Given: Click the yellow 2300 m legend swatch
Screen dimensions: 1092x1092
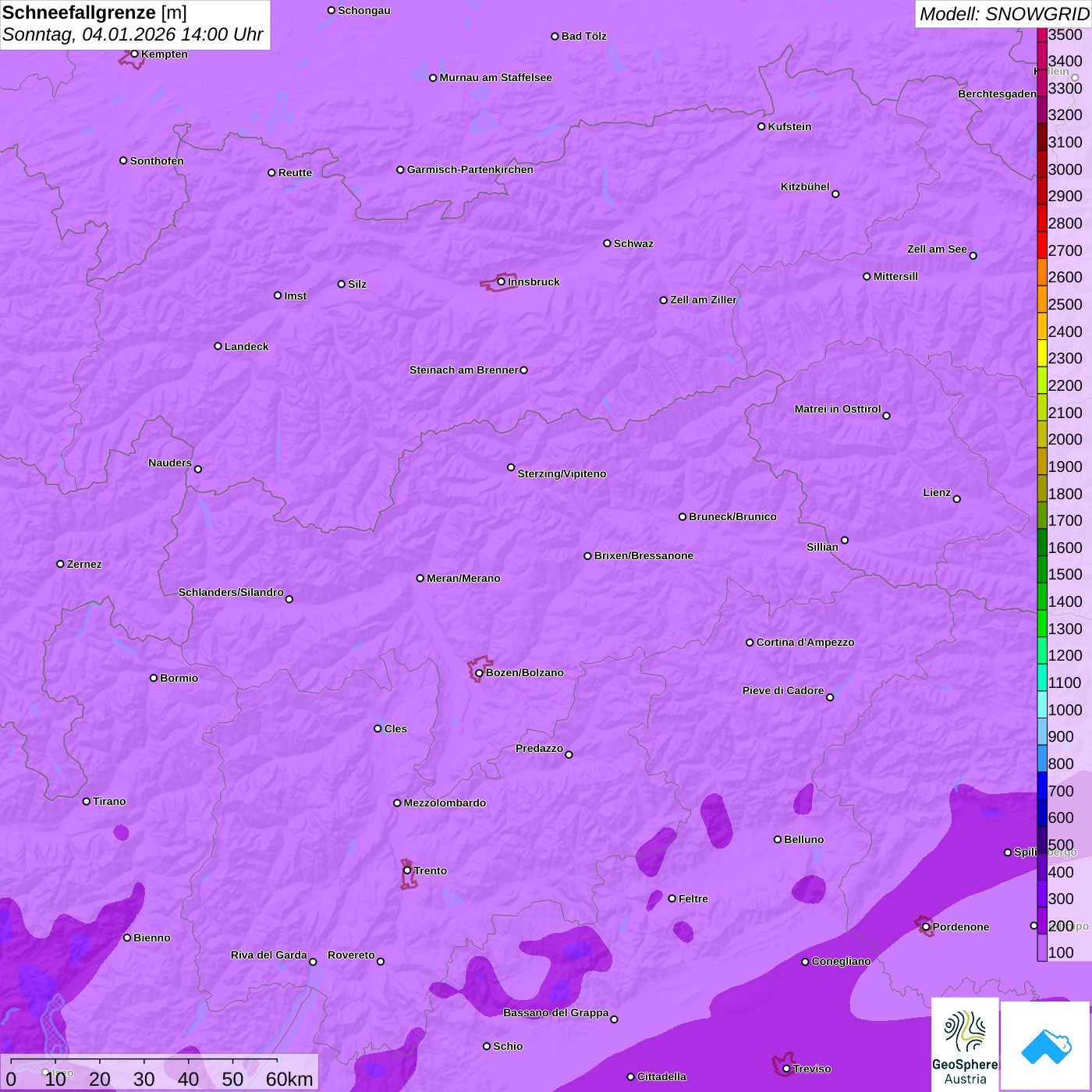Looking at the screenshot, I should (1042, 353).
